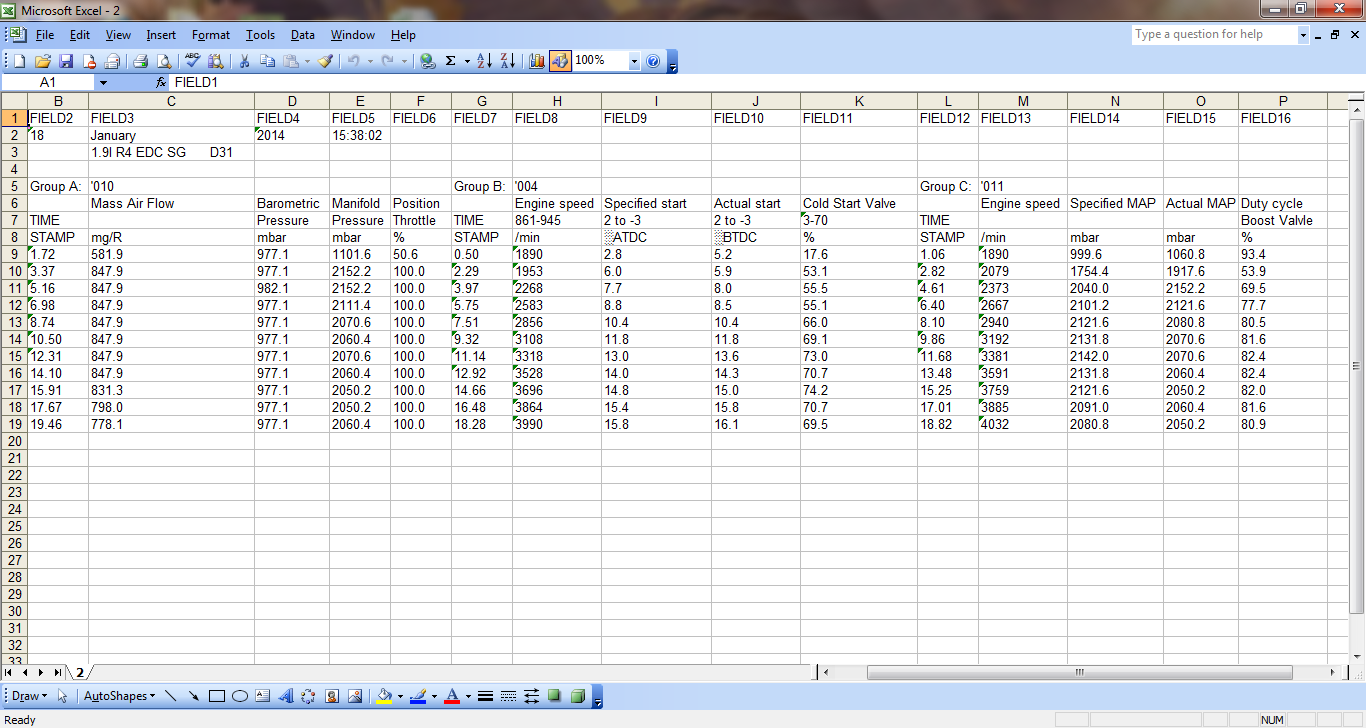Click the yellow Fill Color bucket
Viewport: 1366px width, 728px height.
pos(384,696)
